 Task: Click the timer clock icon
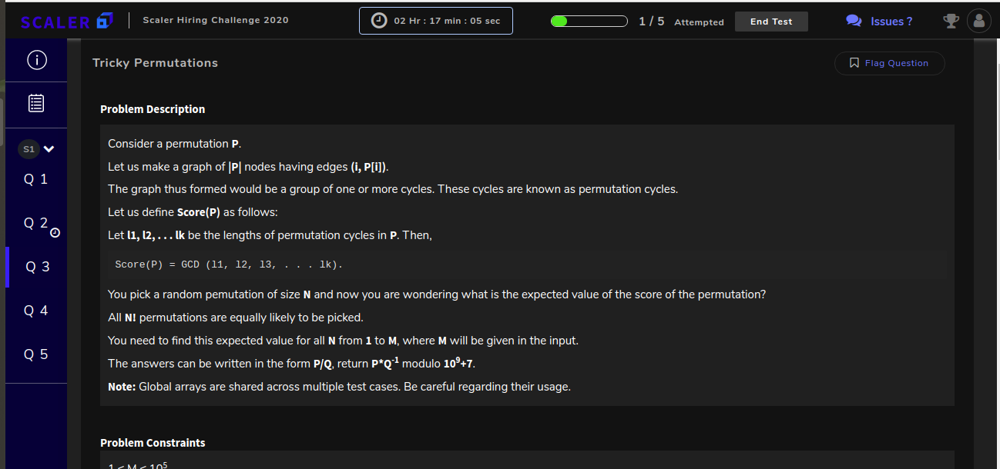(379, 20)
